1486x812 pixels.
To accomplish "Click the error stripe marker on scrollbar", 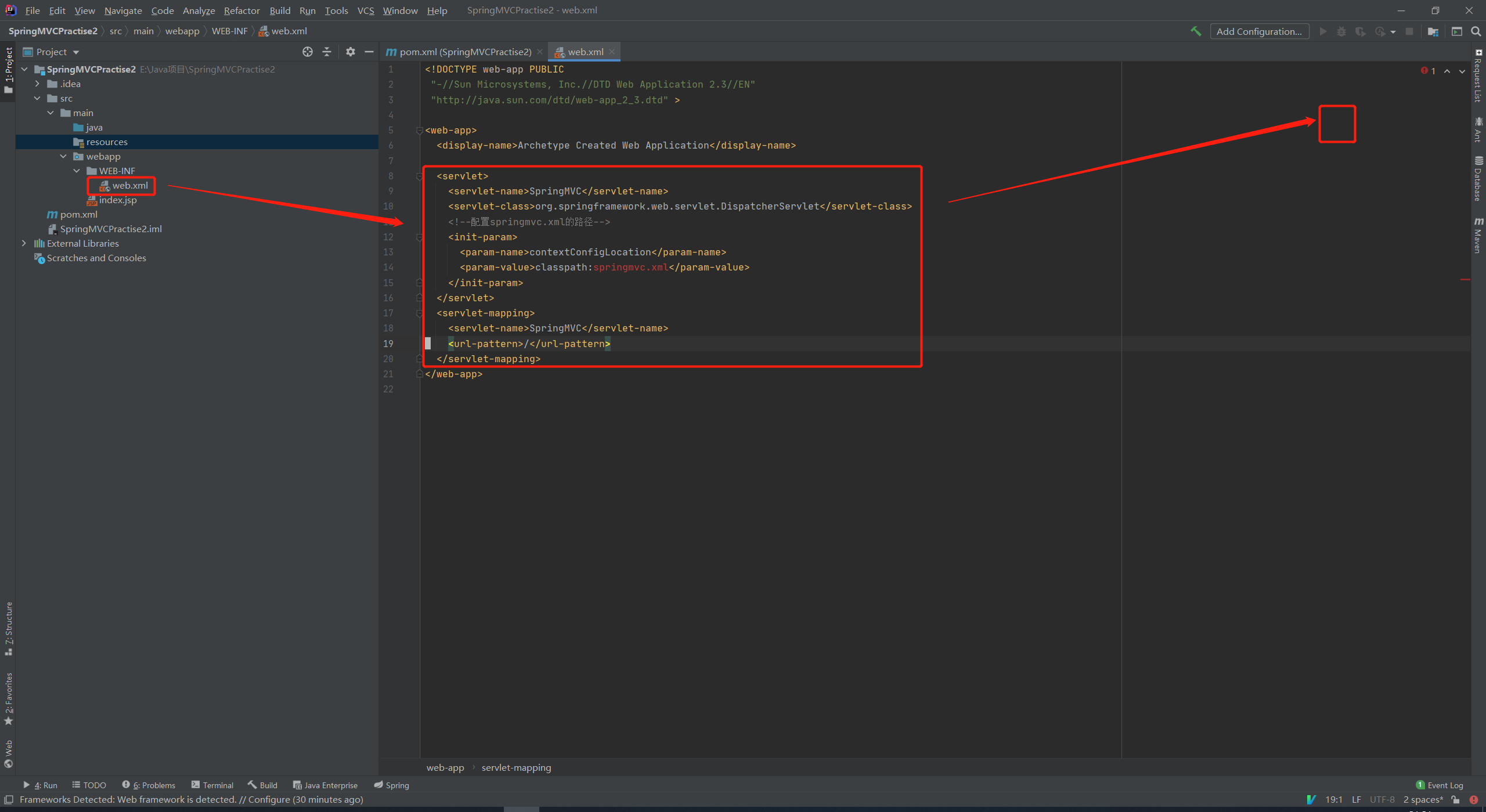I will tap(1465, 280).
